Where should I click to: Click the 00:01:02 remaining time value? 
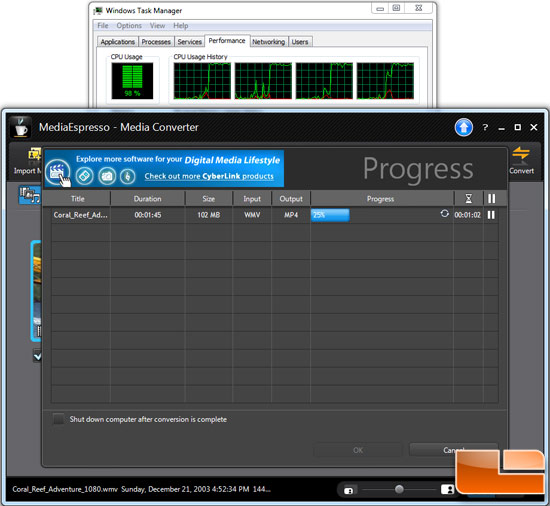click(x=468, y=215)
